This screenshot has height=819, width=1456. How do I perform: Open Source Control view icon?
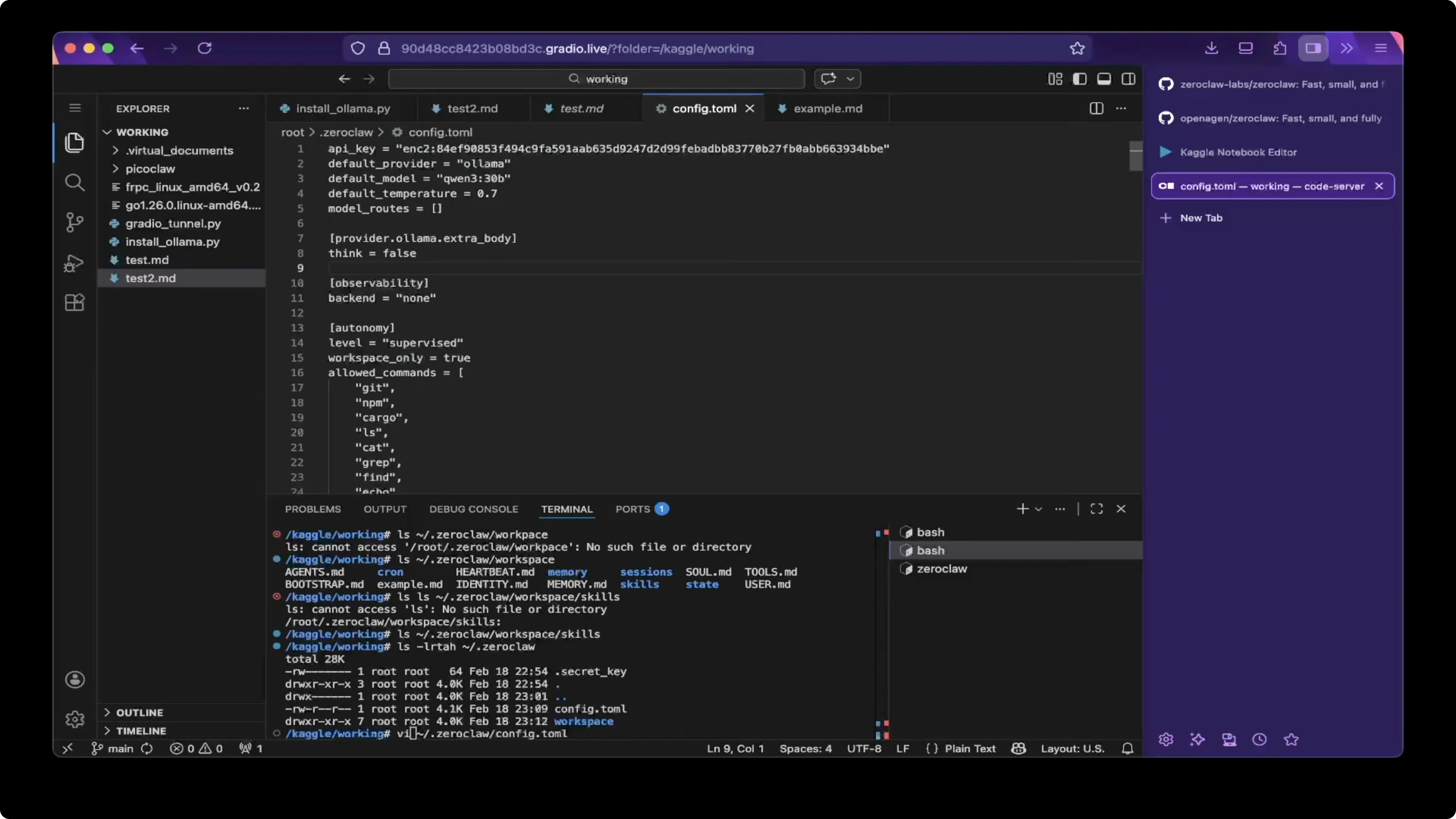tap(74, 222)
